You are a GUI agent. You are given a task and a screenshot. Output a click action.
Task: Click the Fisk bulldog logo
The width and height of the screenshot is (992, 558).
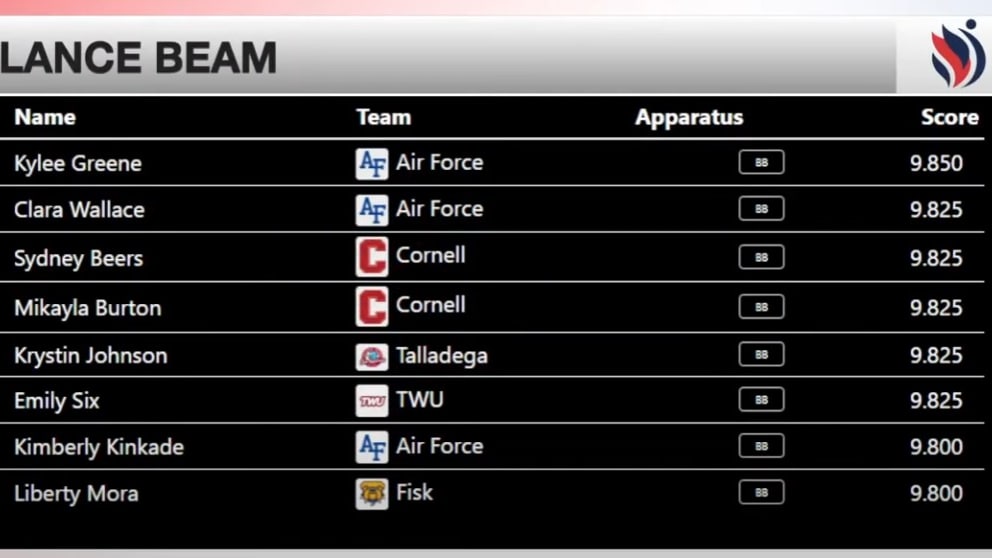click(372, 493)
